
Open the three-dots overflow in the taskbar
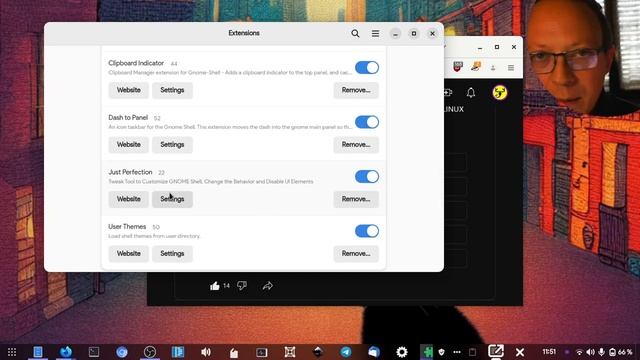click(x=457, y=352)
